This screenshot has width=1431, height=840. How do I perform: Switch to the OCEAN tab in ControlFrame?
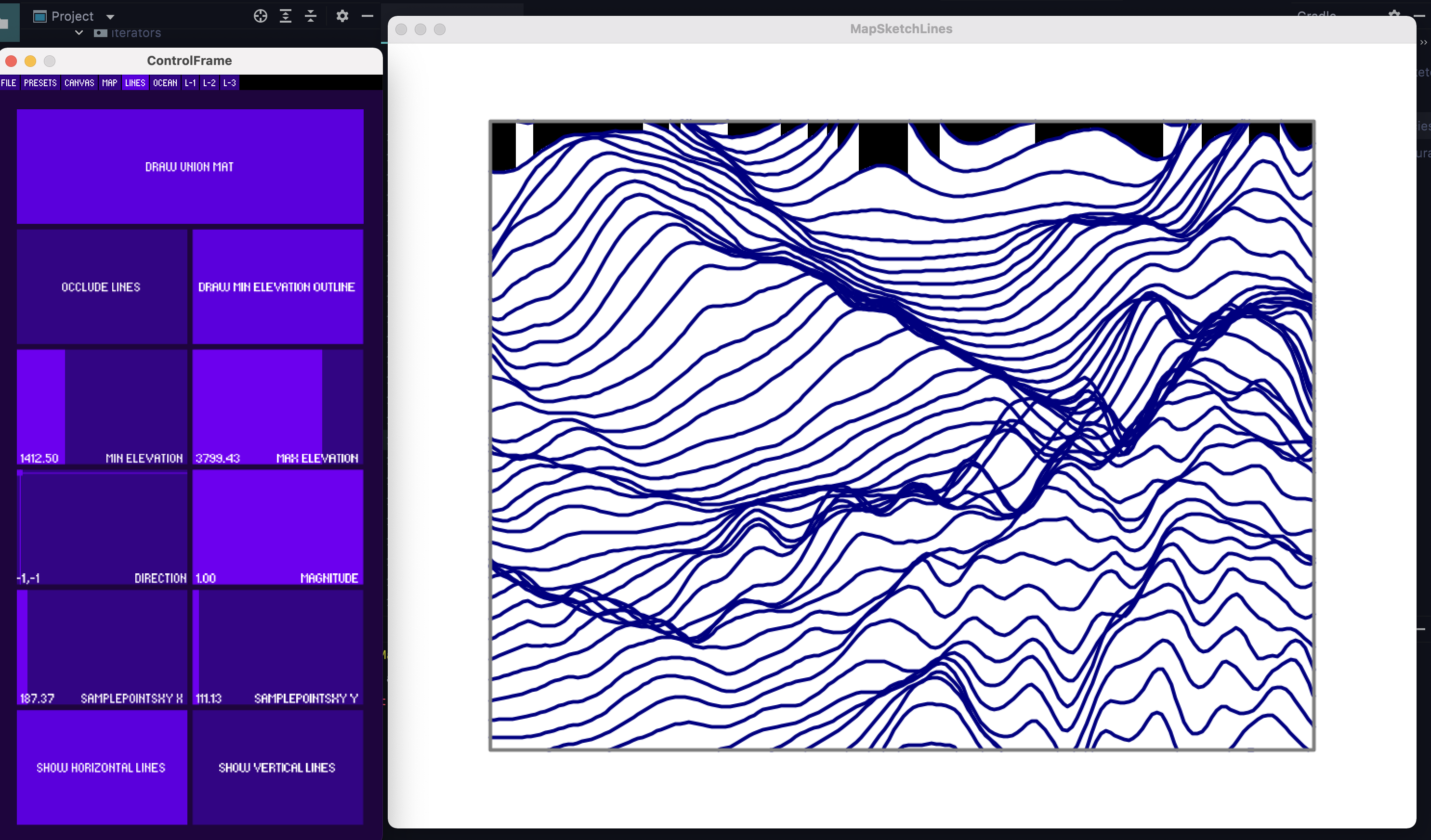[165, 82]
